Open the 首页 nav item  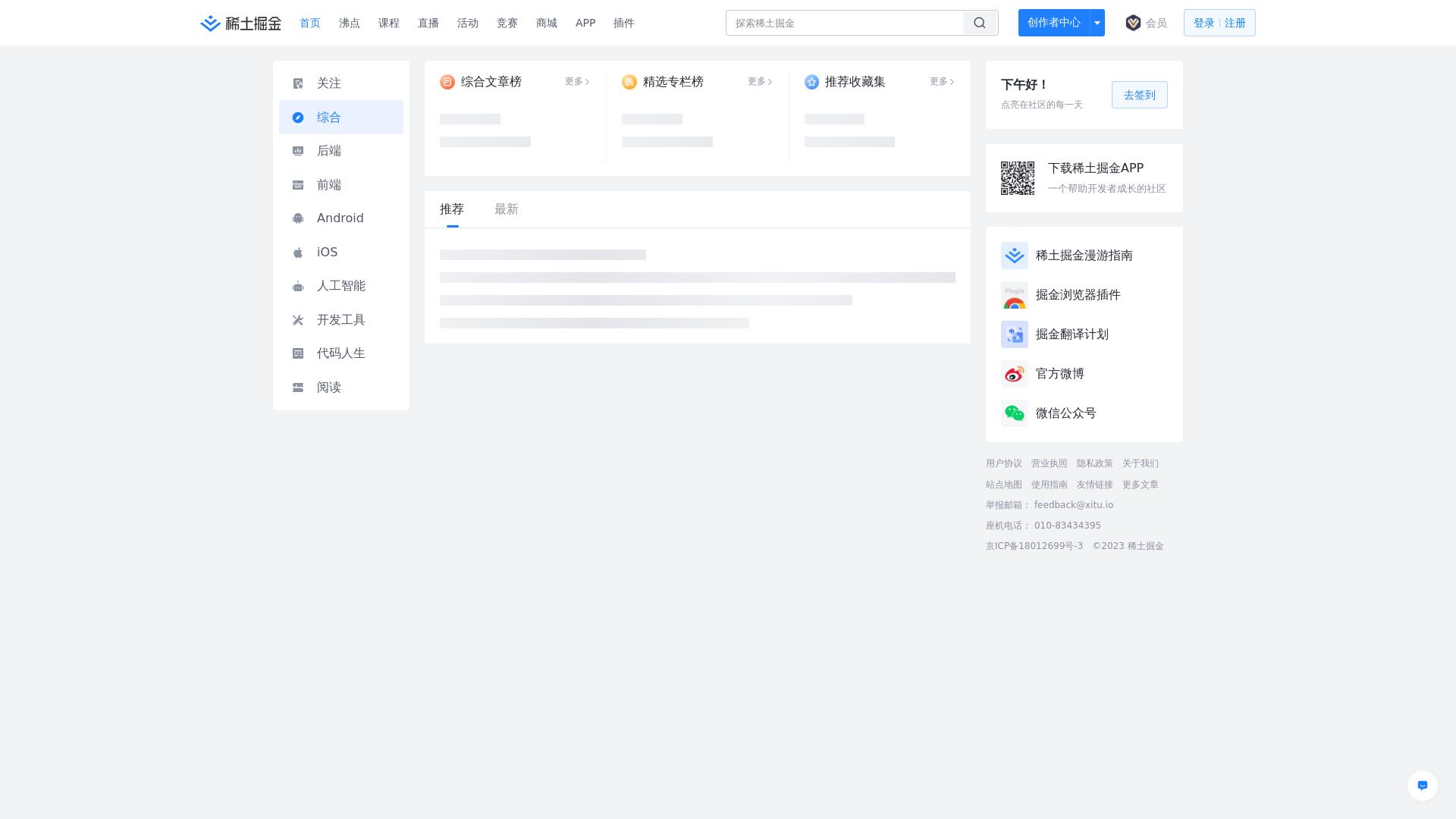point(310,23)
